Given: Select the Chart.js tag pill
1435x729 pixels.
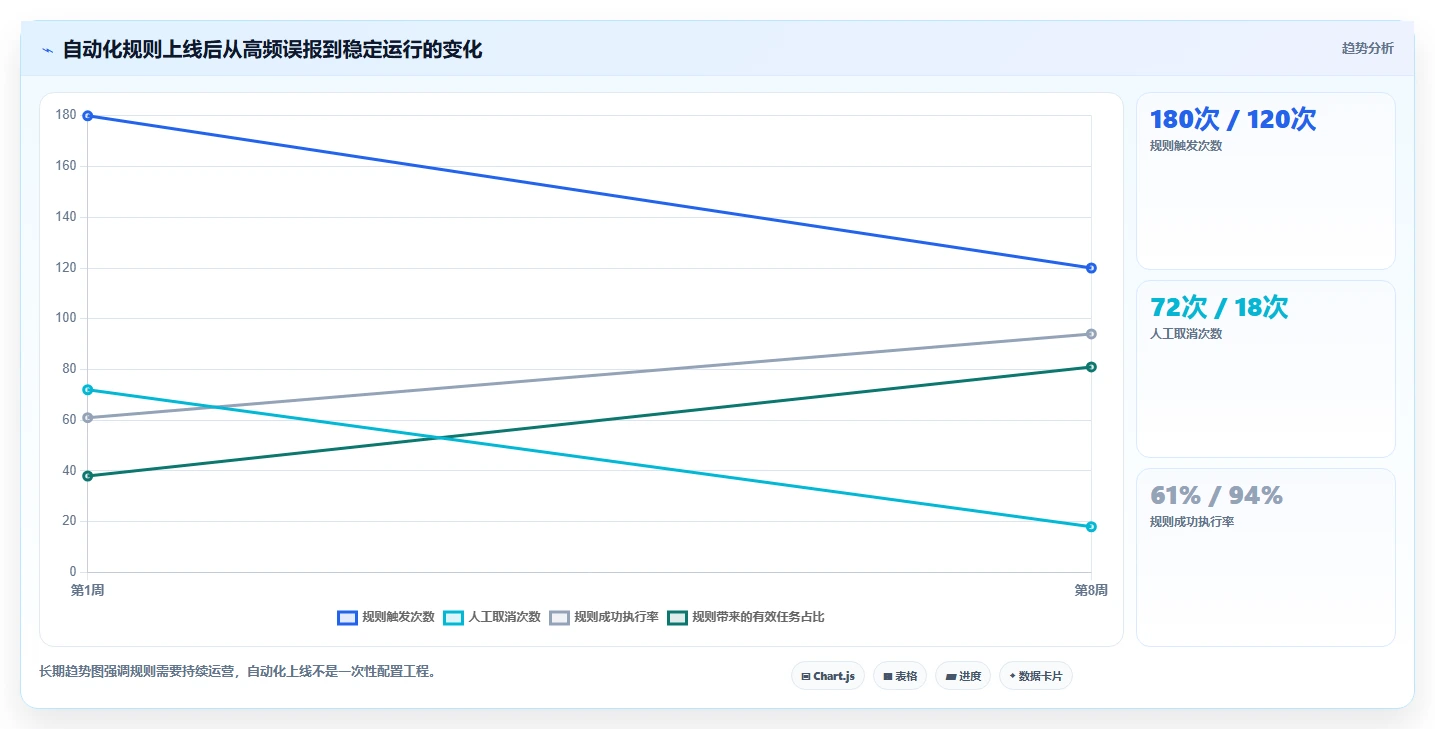Looking at the screenshot, I should [827, 677].
